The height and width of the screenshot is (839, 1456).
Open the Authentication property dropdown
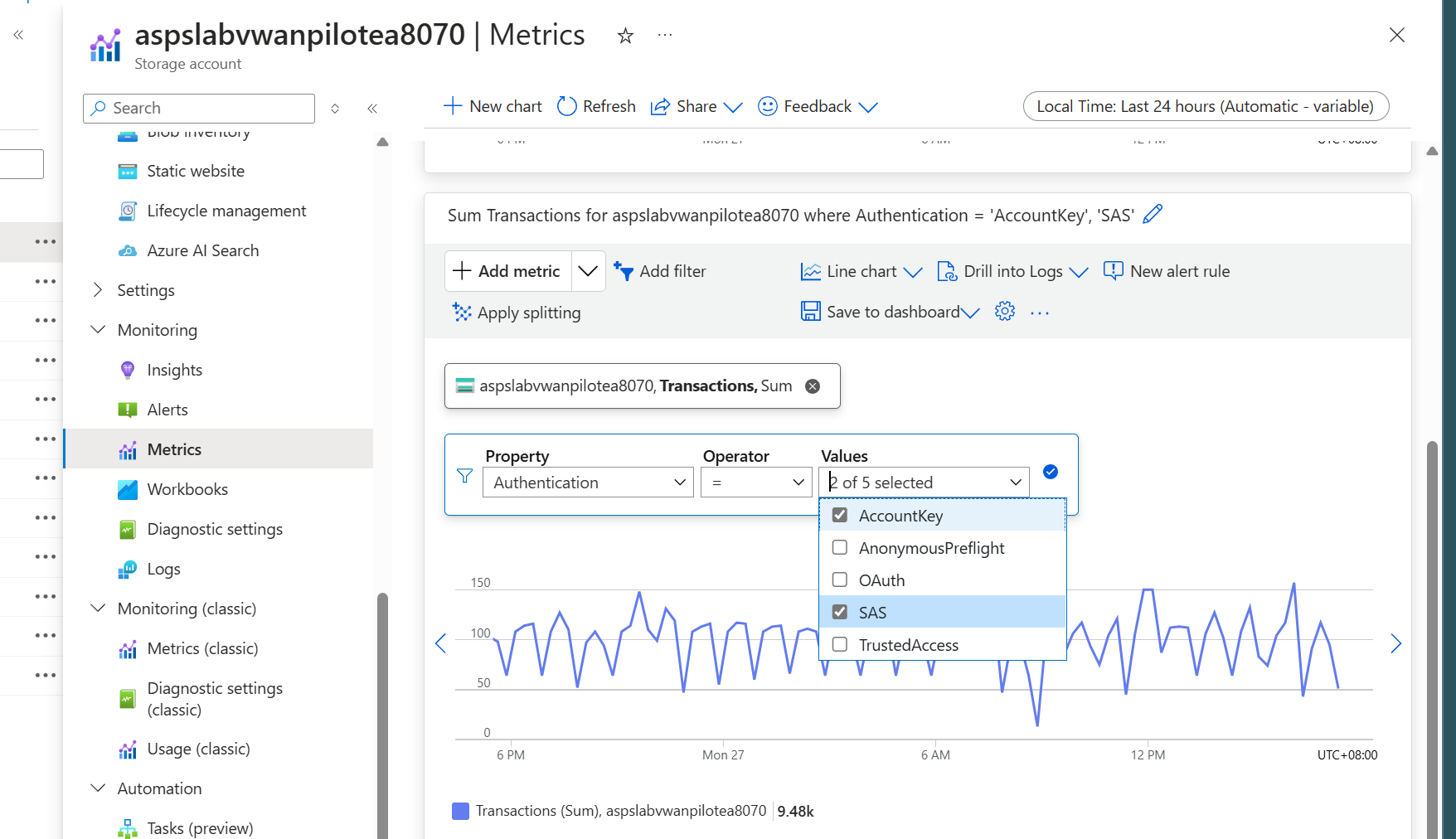click(x=588, y=483)
